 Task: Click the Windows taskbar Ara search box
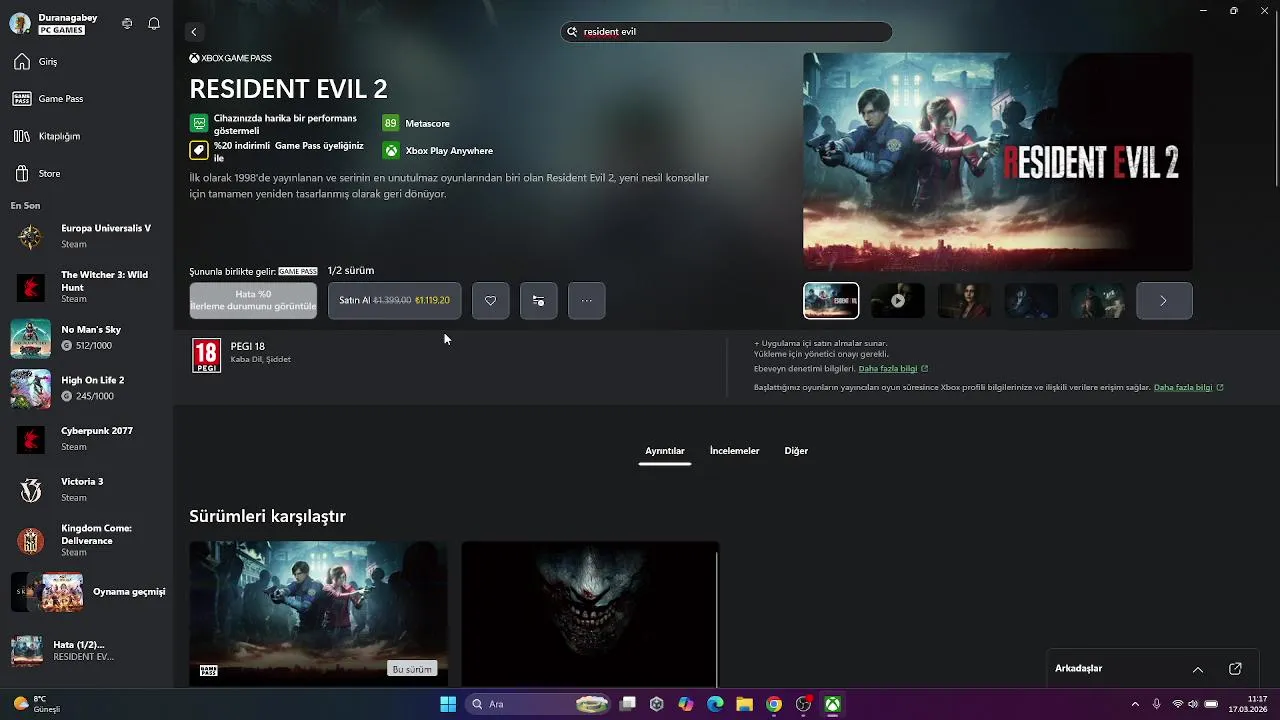click(536, 704)
